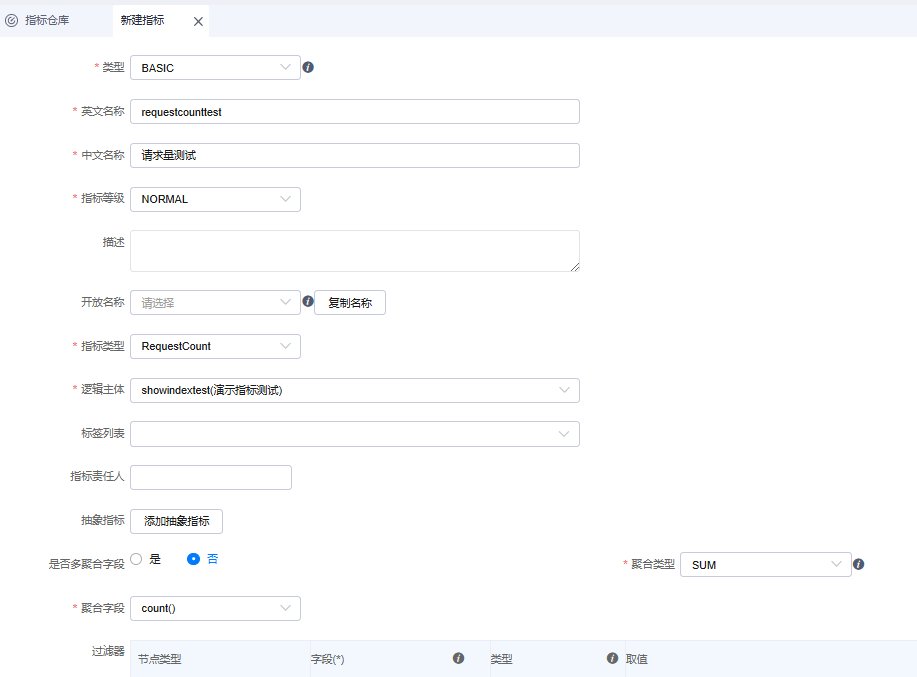Image resolution: width=917 pixels, height=677 pixels.
Task: Expand the 逻辑主体 dropdown
Action: (x=354, y=390)
